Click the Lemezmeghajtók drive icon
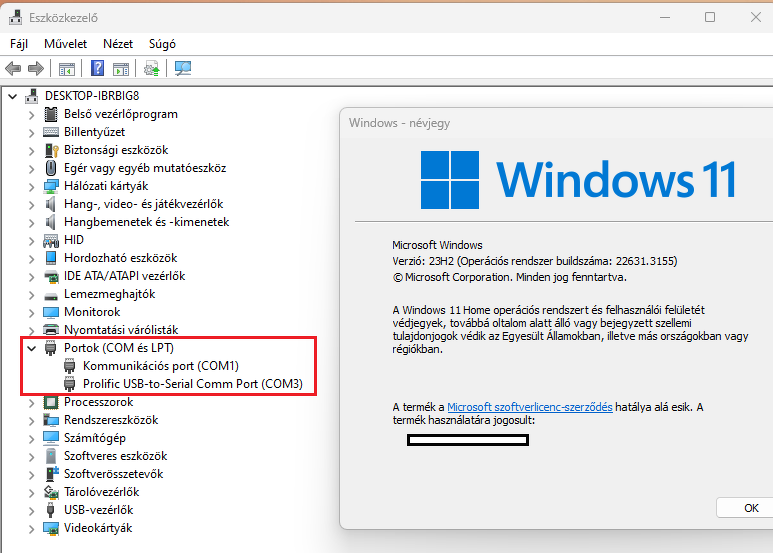The height and width of the screenshot is (553, 773). point(50,295)
